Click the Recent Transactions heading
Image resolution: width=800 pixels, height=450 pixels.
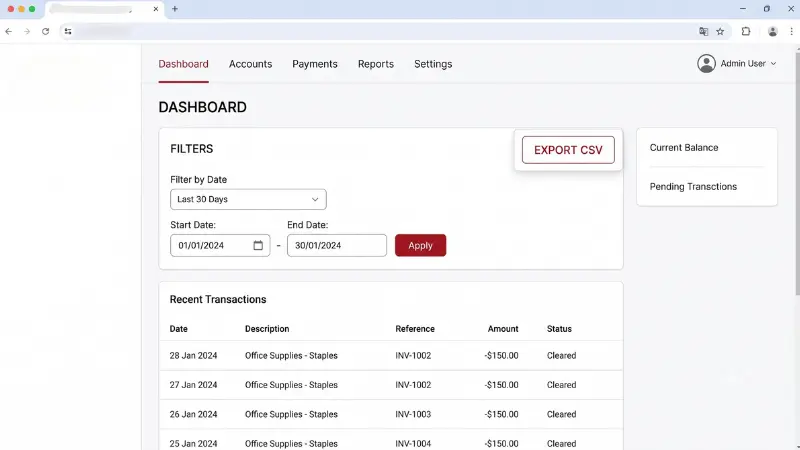218,299
